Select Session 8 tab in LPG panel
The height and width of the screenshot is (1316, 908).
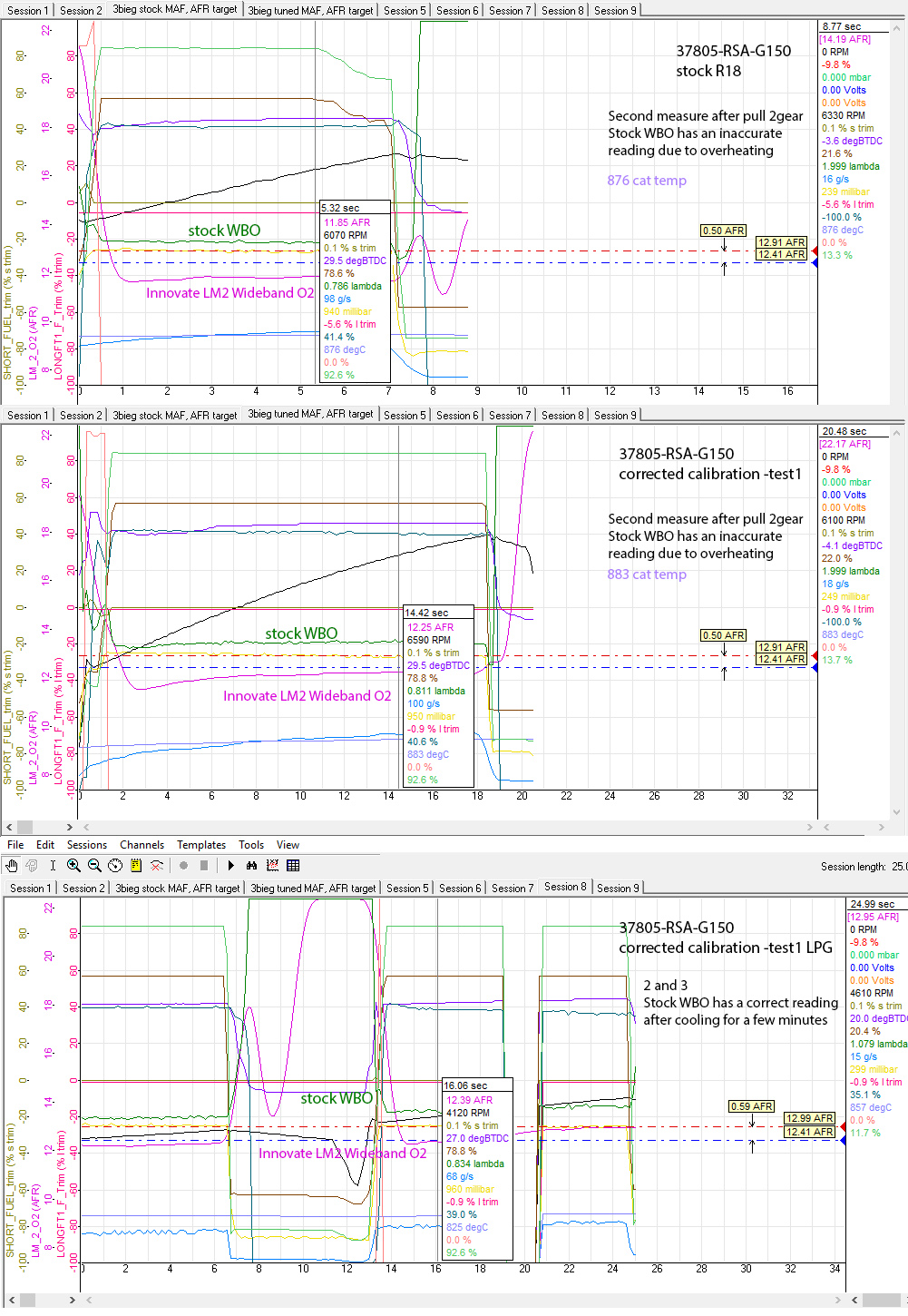click(565, 887)
